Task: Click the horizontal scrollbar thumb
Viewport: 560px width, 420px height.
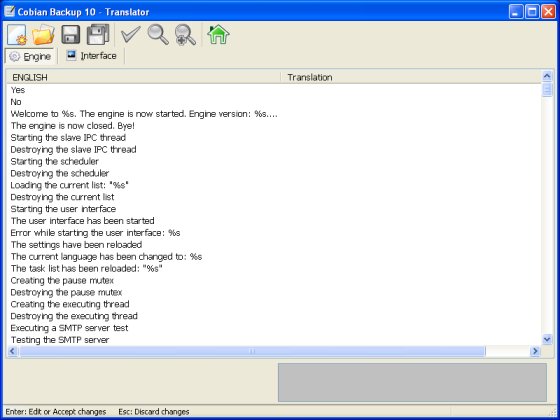Action: tap(252, 351)
